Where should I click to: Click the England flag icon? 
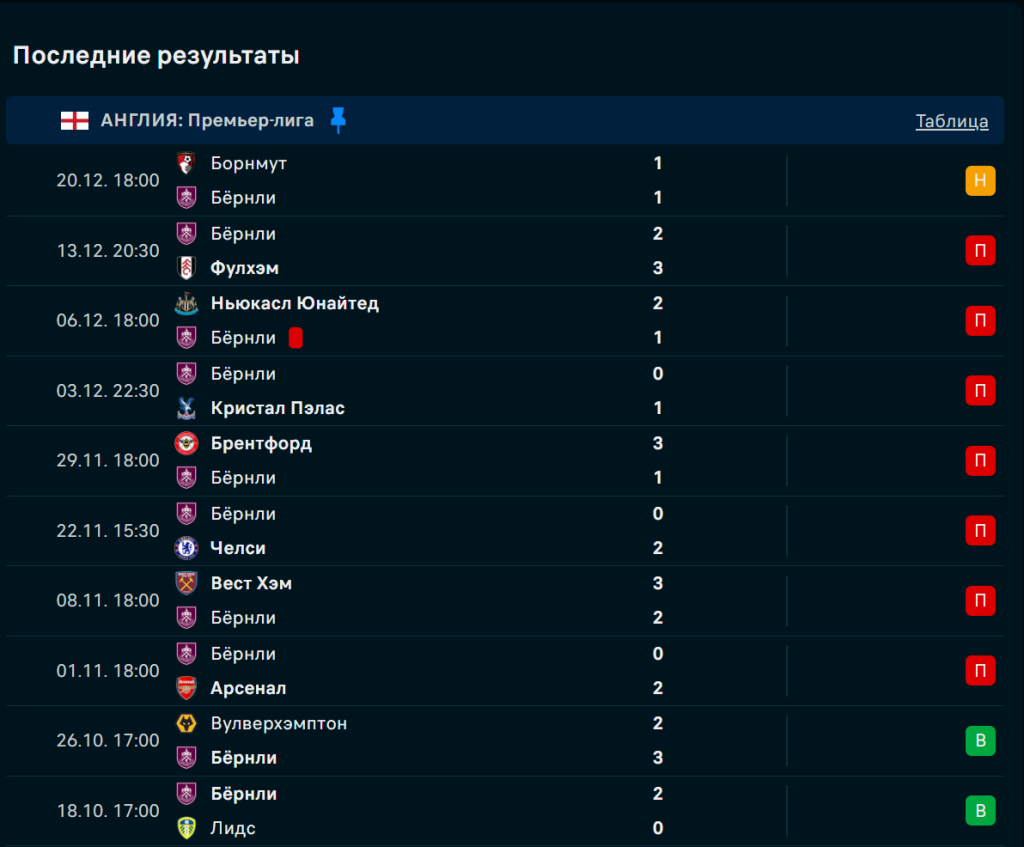74,121
